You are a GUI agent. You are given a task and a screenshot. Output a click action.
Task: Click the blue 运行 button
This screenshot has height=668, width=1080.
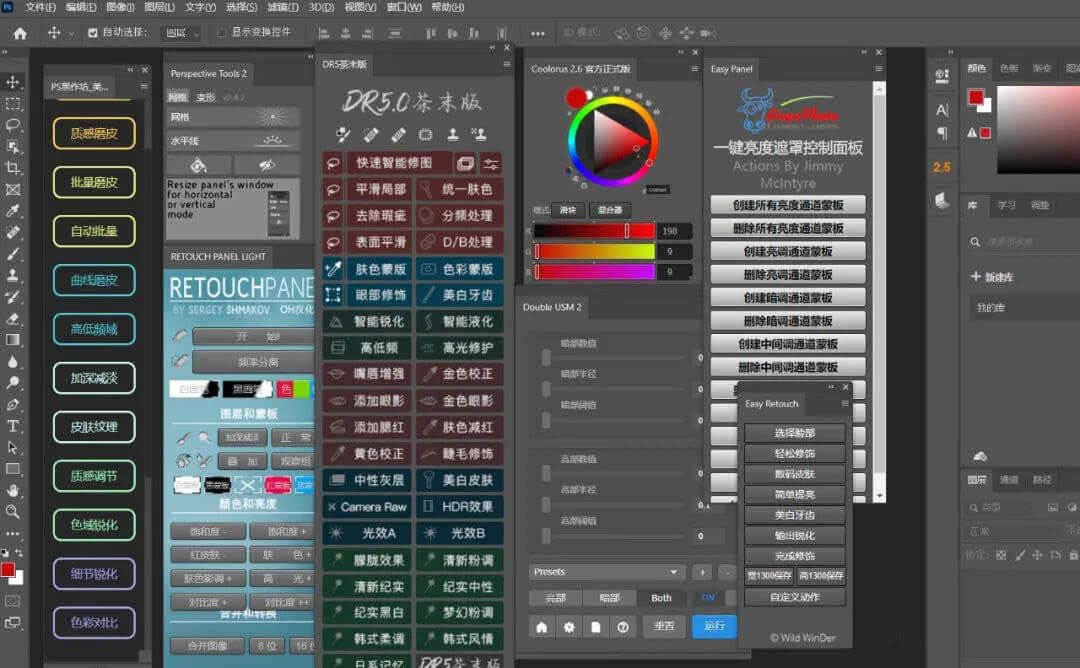[714, 627]
